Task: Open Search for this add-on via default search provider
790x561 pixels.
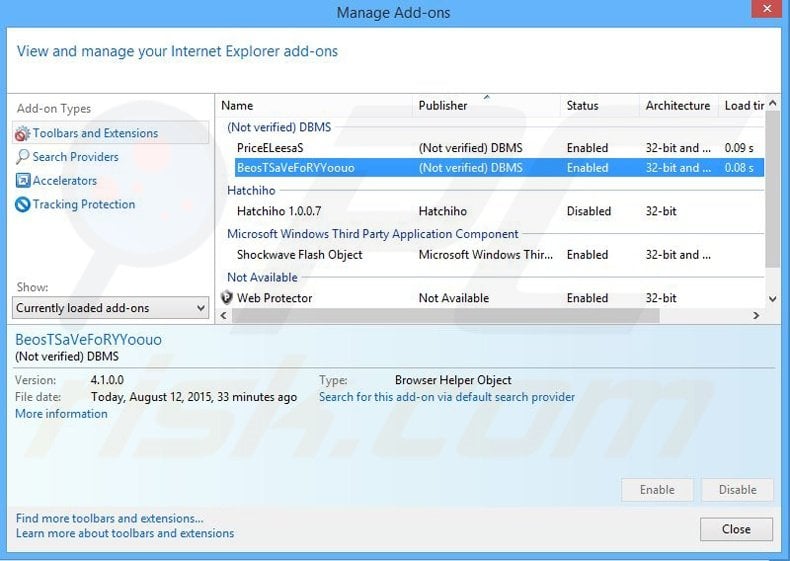Action: [447, 397]
